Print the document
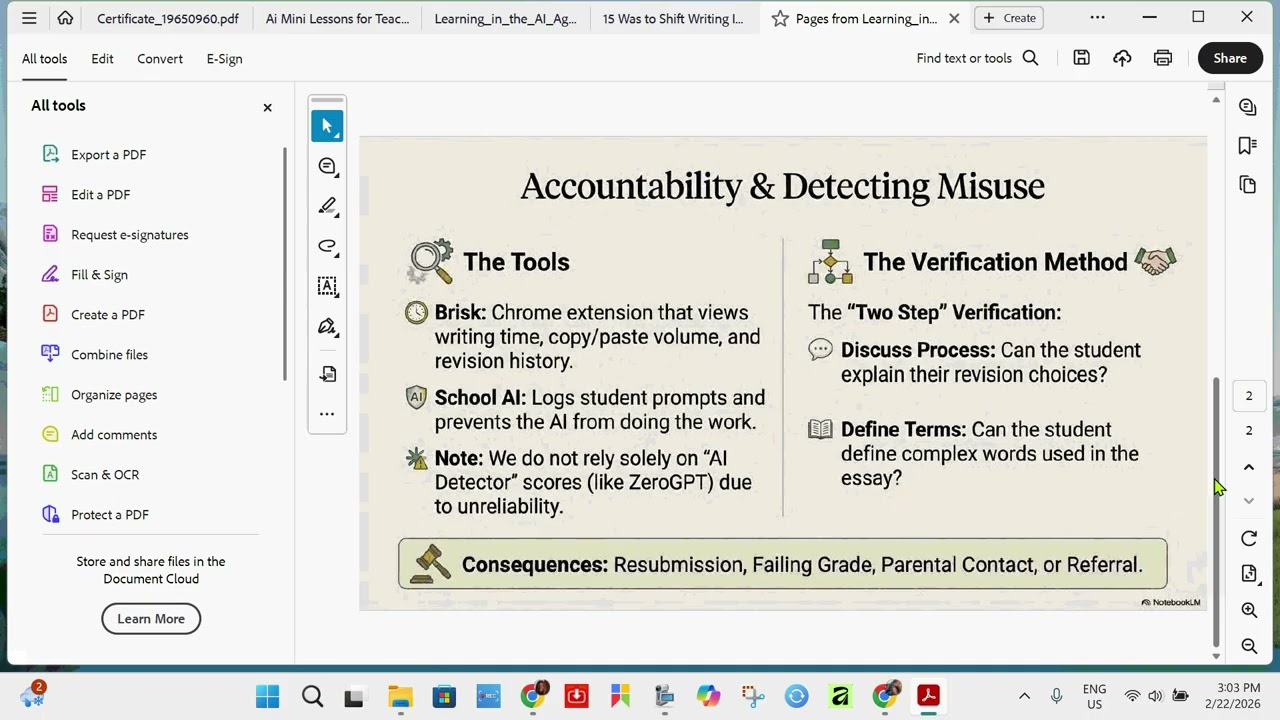The height and width of the screenshot is (720, 1280). click(1162, 58)
